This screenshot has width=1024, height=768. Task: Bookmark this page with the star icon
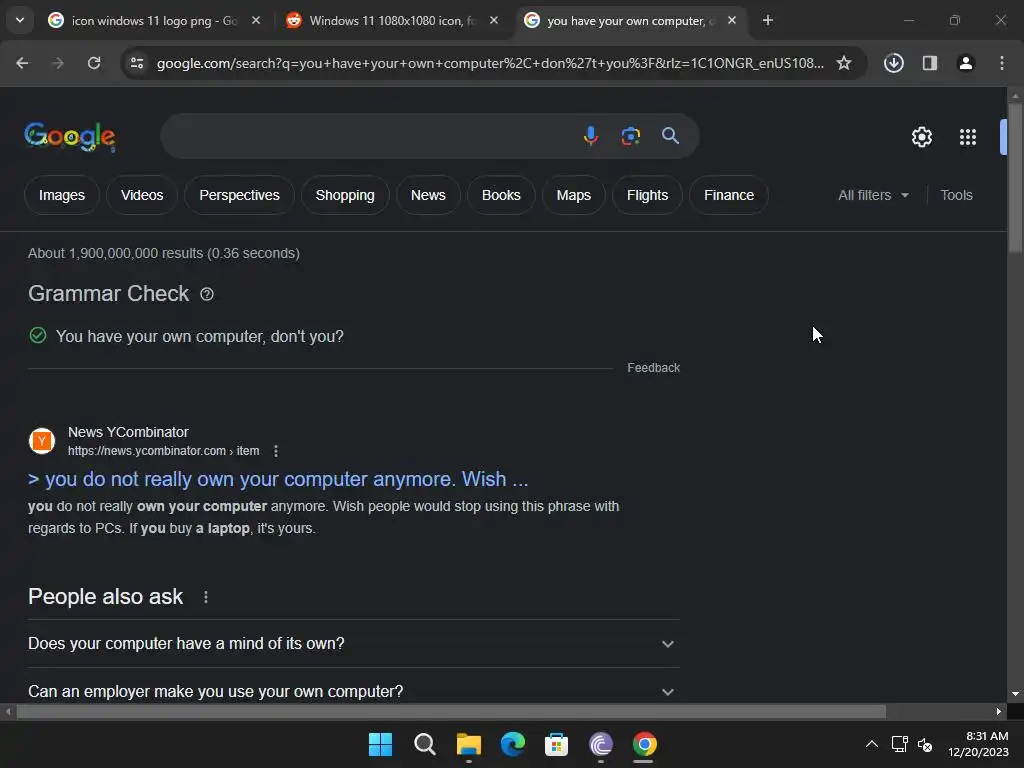(844, 63)
